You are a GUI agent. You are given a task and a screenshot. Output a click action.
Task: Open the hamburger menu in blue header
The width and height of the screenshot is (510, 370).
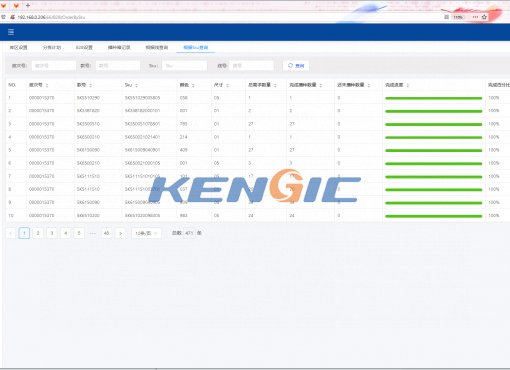(x=11, y=32)
